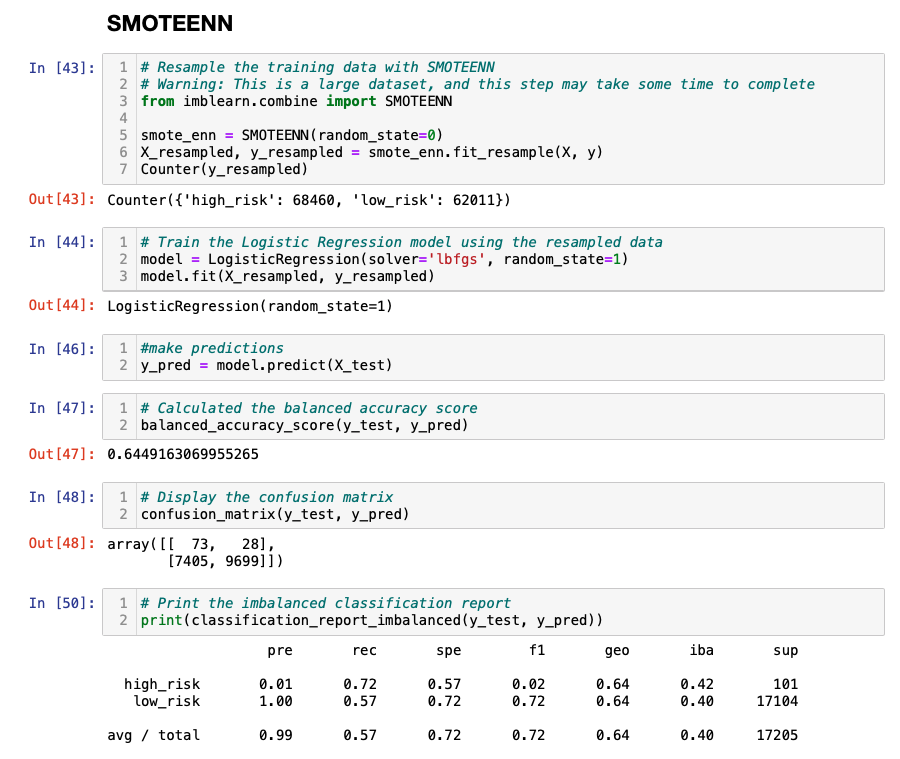Click the fit_resample(X, y) code line

pyautogui.click(x=372, y=152)
